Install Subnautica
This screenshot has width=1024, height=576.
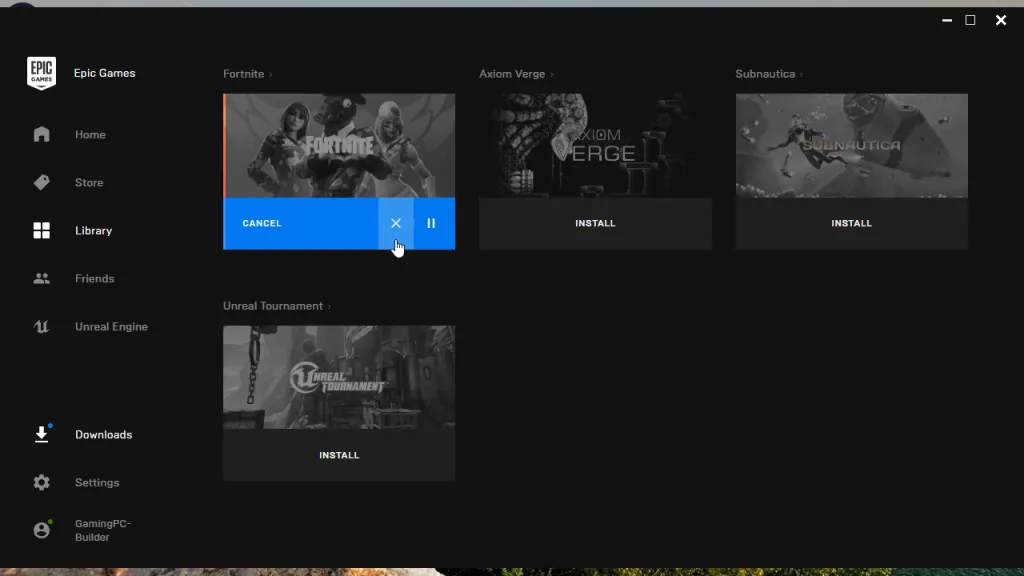coord(852,223)
